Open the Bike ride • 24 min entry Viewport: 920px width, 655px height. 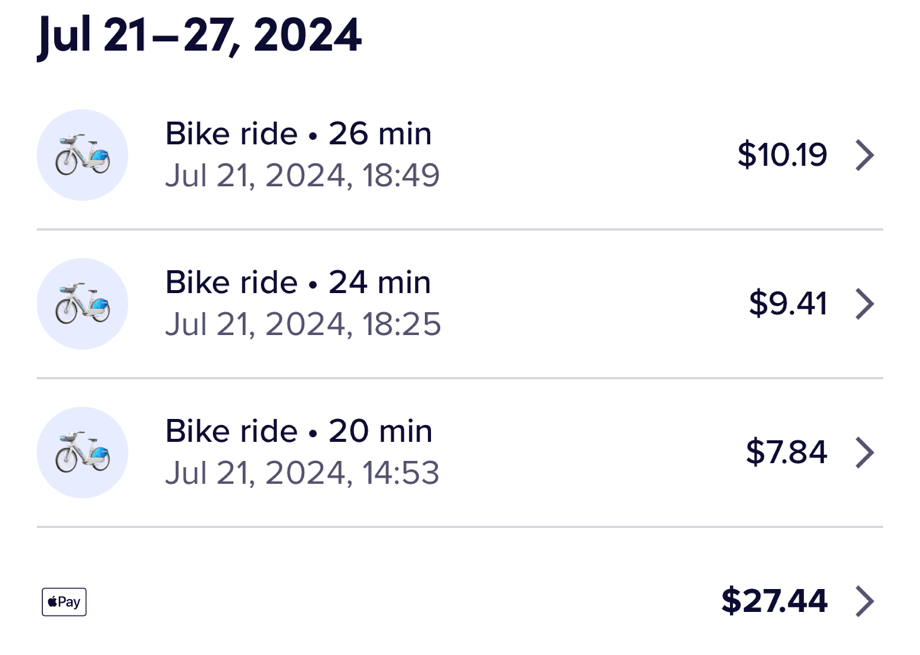[298, 283]
